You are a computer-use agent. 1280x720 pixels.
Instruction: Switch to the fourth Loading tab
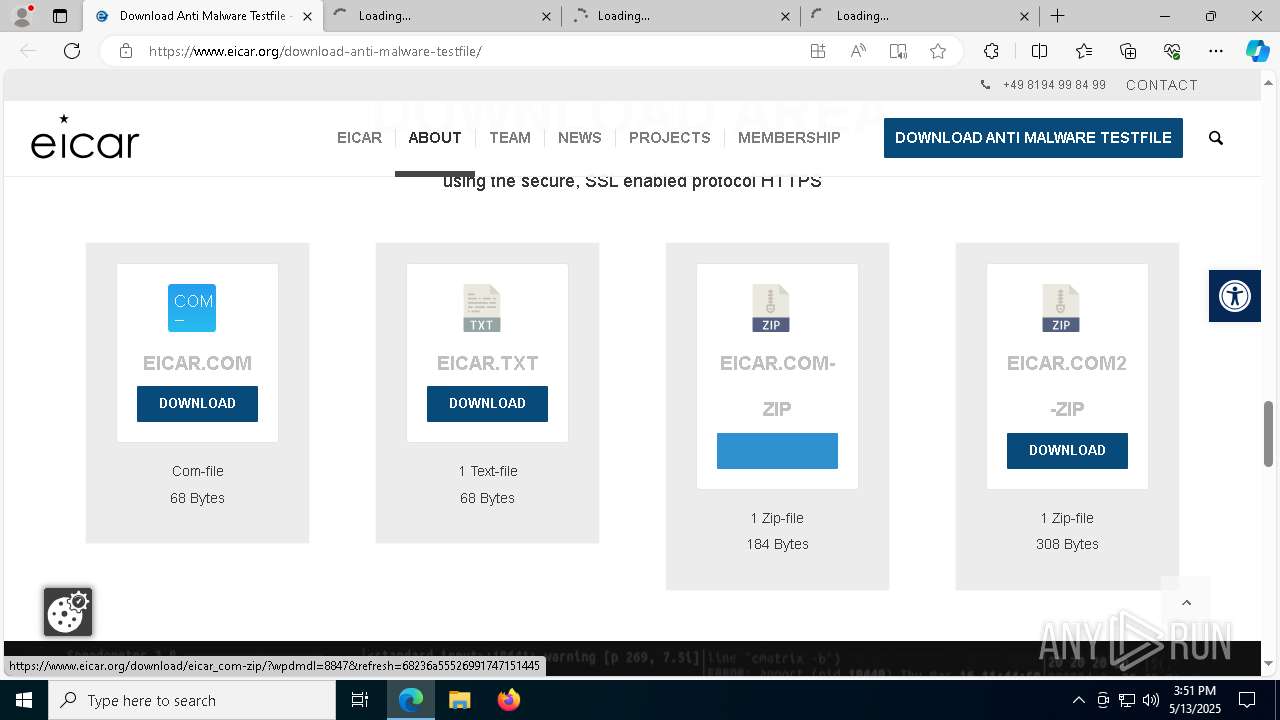[922, 16]
